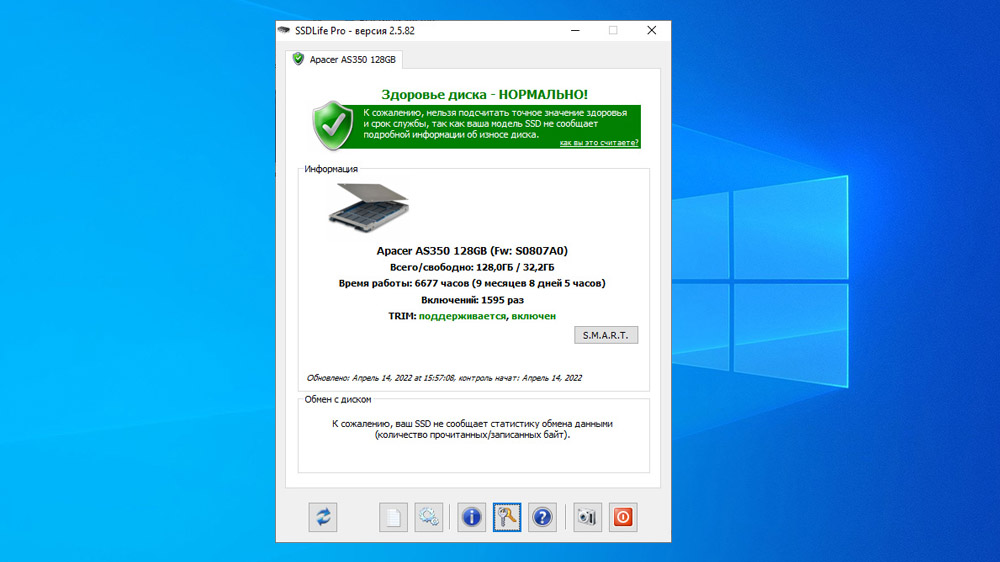
Task: Minimize the SSDLife Pro window
Action: [574, 30]
